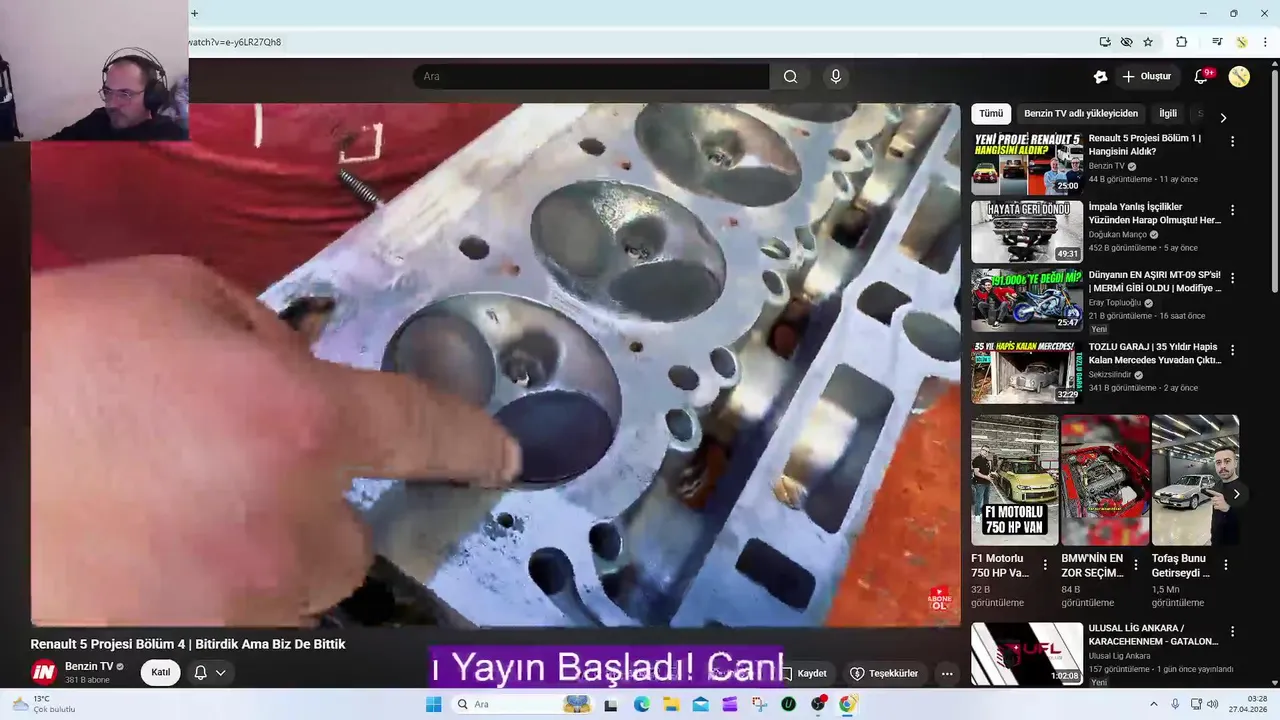Click the Katıl join button

pos(161,672)
